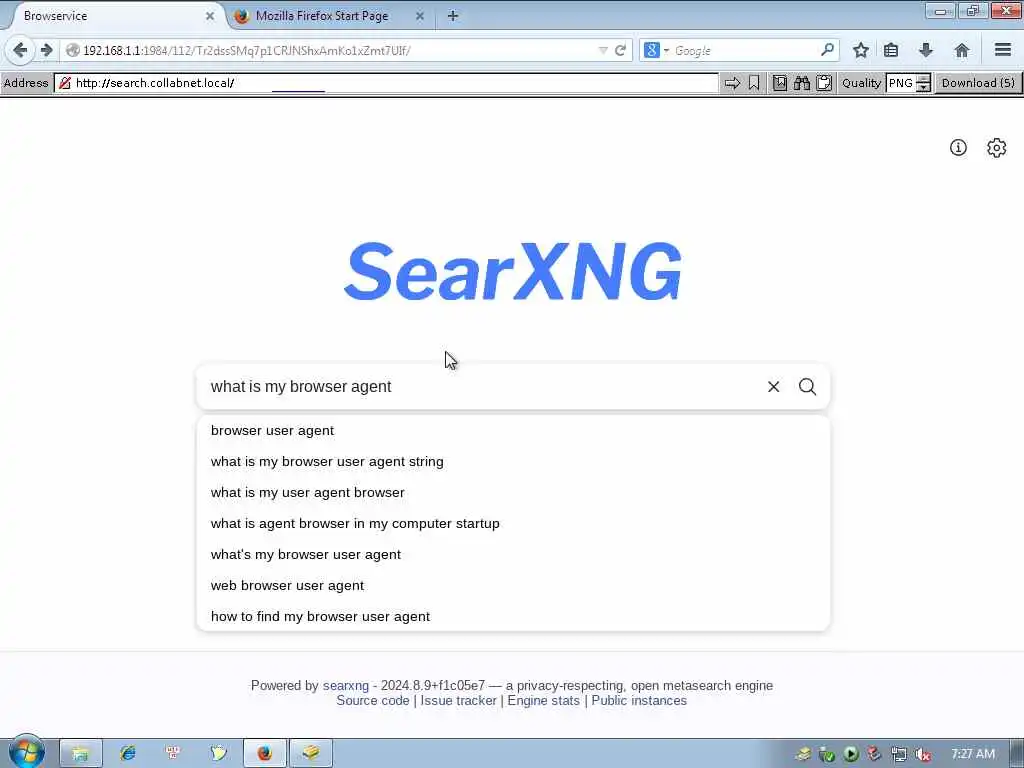
Task: Open the Public instances link
Action: click(x=639, y=701)
